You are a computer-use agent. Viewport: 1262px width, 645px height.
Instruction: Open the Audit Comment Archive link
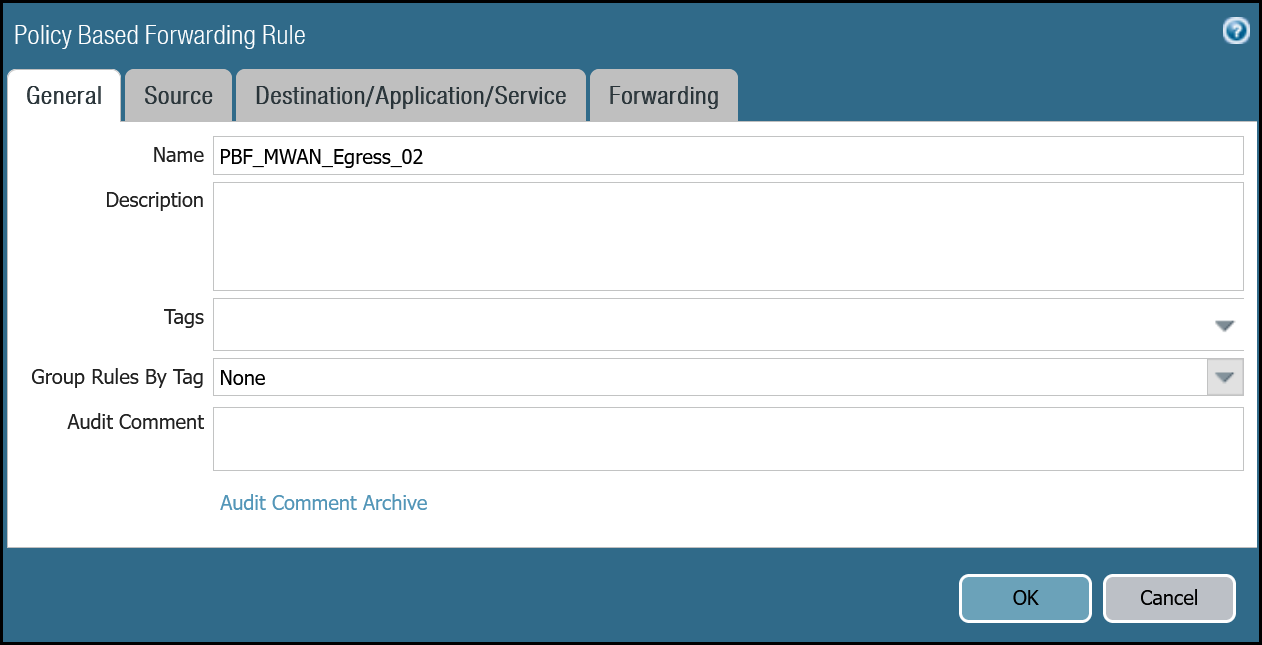click(x=323, y=503)
